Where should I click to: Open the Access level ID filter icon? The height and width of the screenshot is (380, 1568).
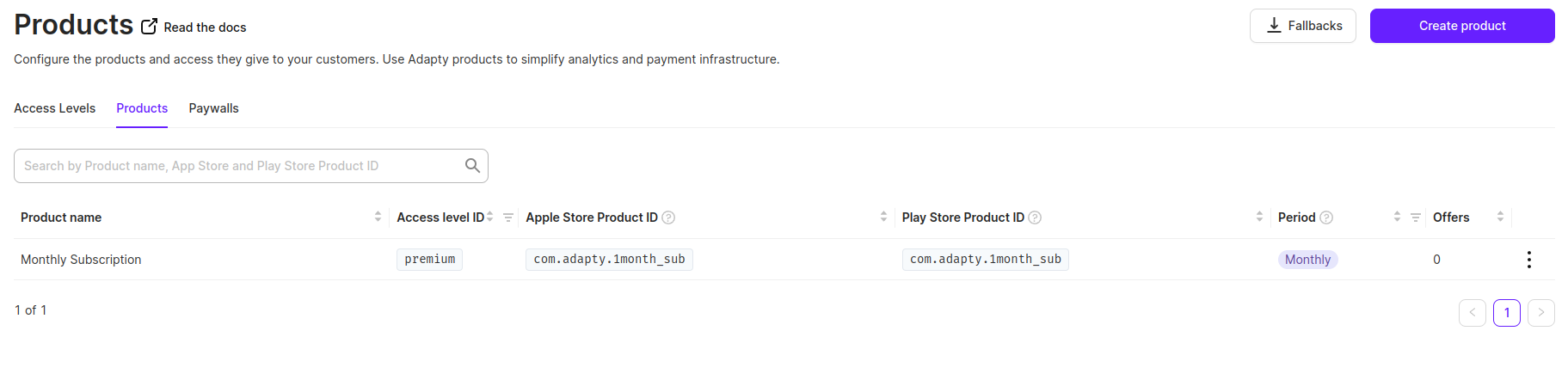click(x=508, y=218)
